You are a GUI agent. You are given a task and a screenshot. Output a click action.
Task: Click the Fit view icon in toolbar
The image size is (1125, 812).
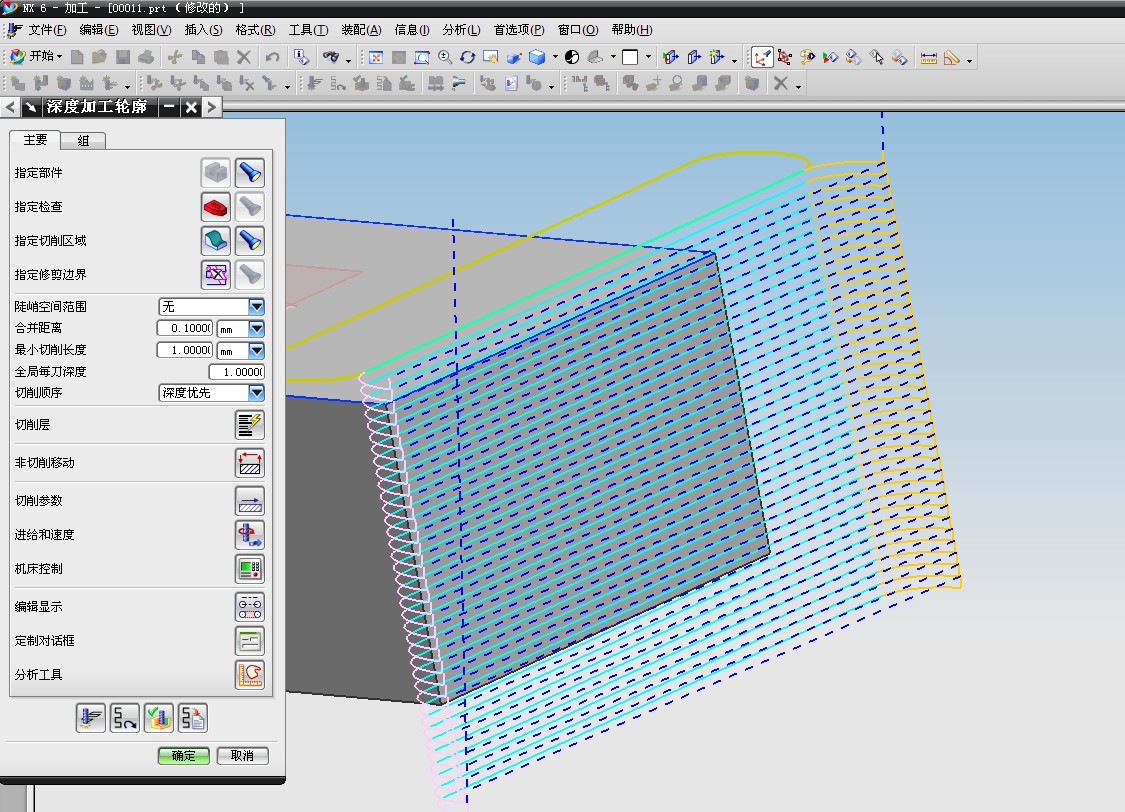click(x=376, y=57)
